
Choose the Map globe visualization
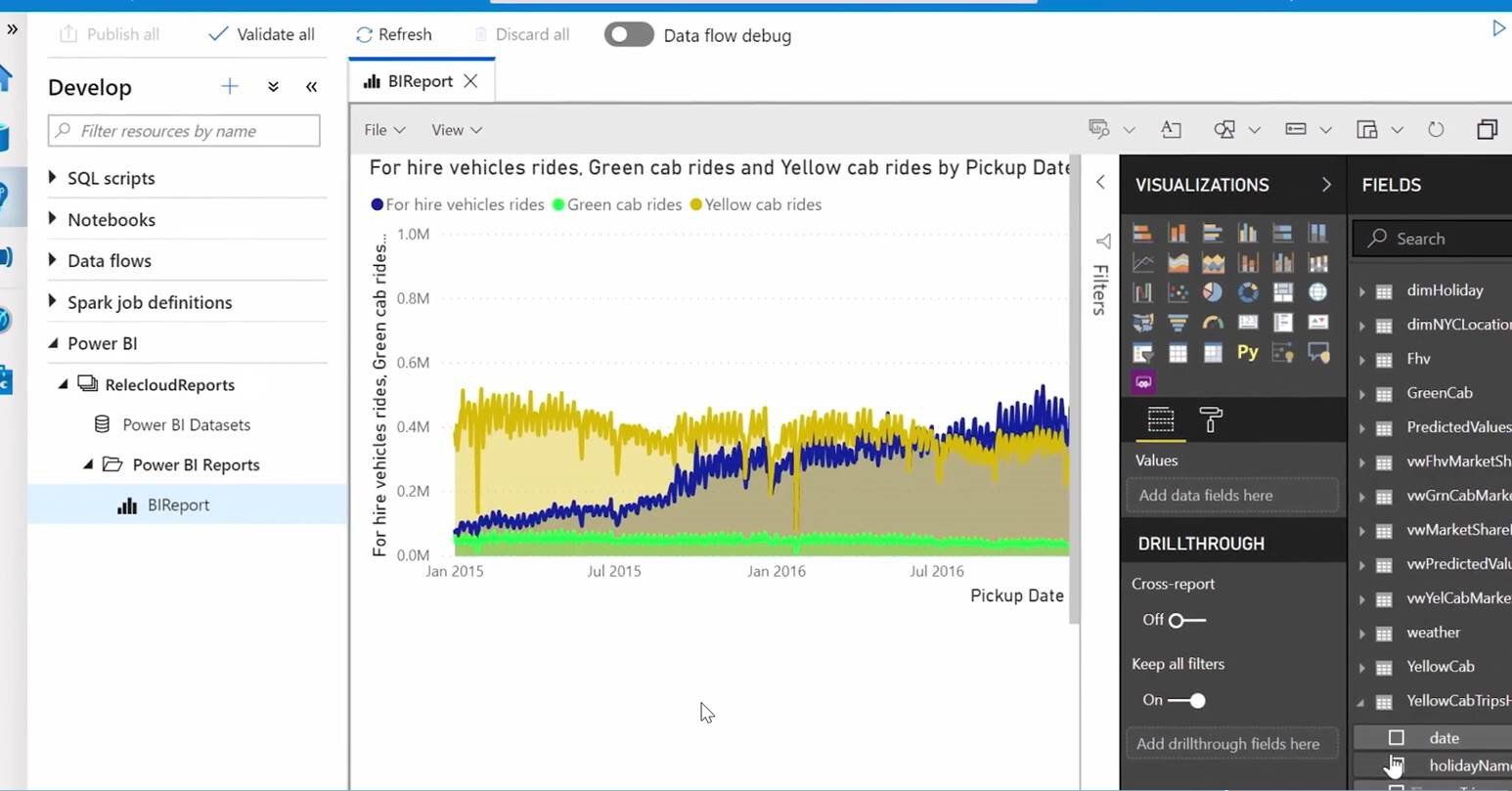pyautogui.click(x=1318, y=292)
